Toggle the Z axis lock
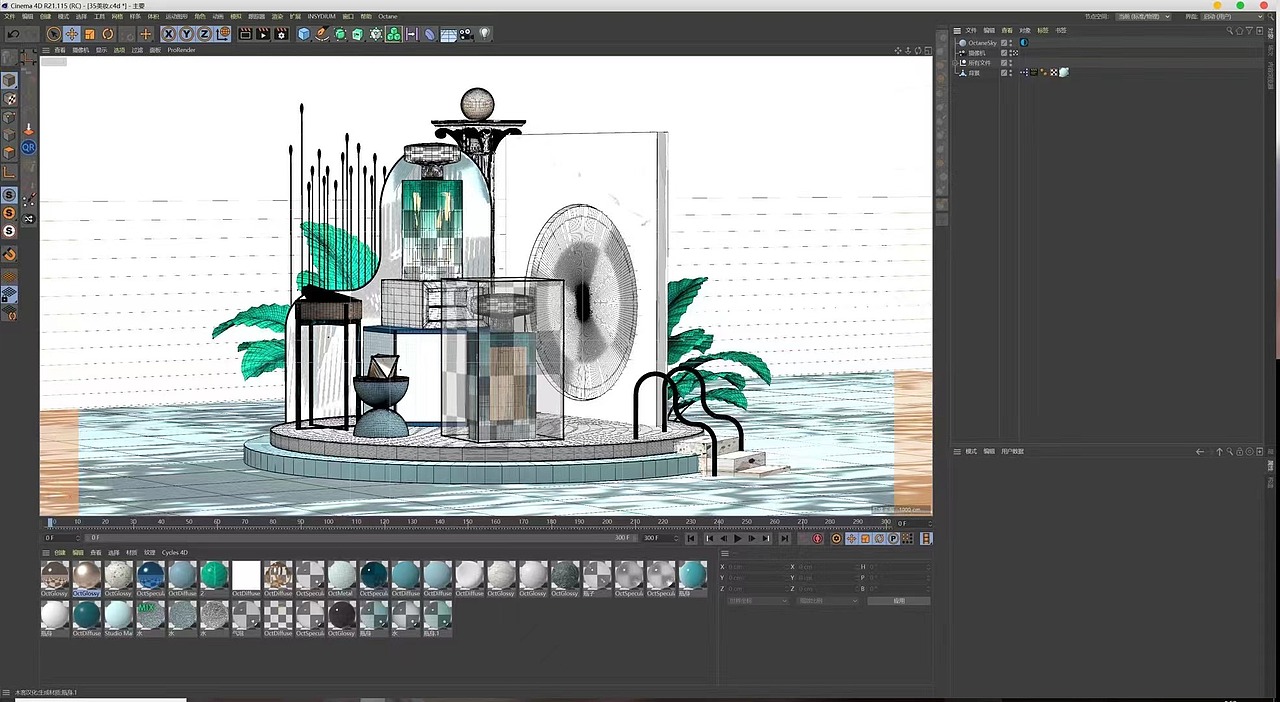 [x=204, y=34]
